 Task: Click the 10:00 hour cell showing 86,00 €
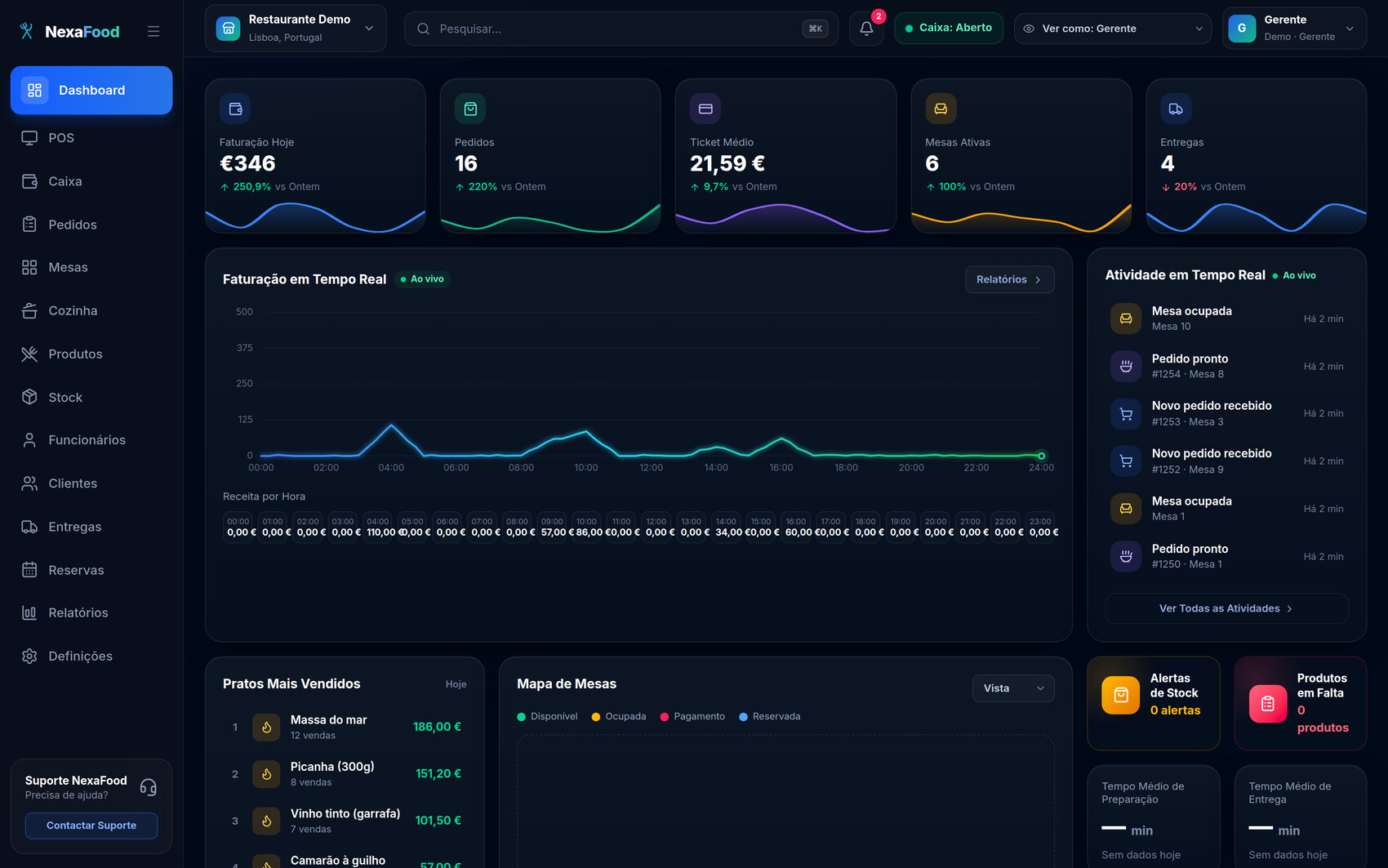click(x=586, y=527)
